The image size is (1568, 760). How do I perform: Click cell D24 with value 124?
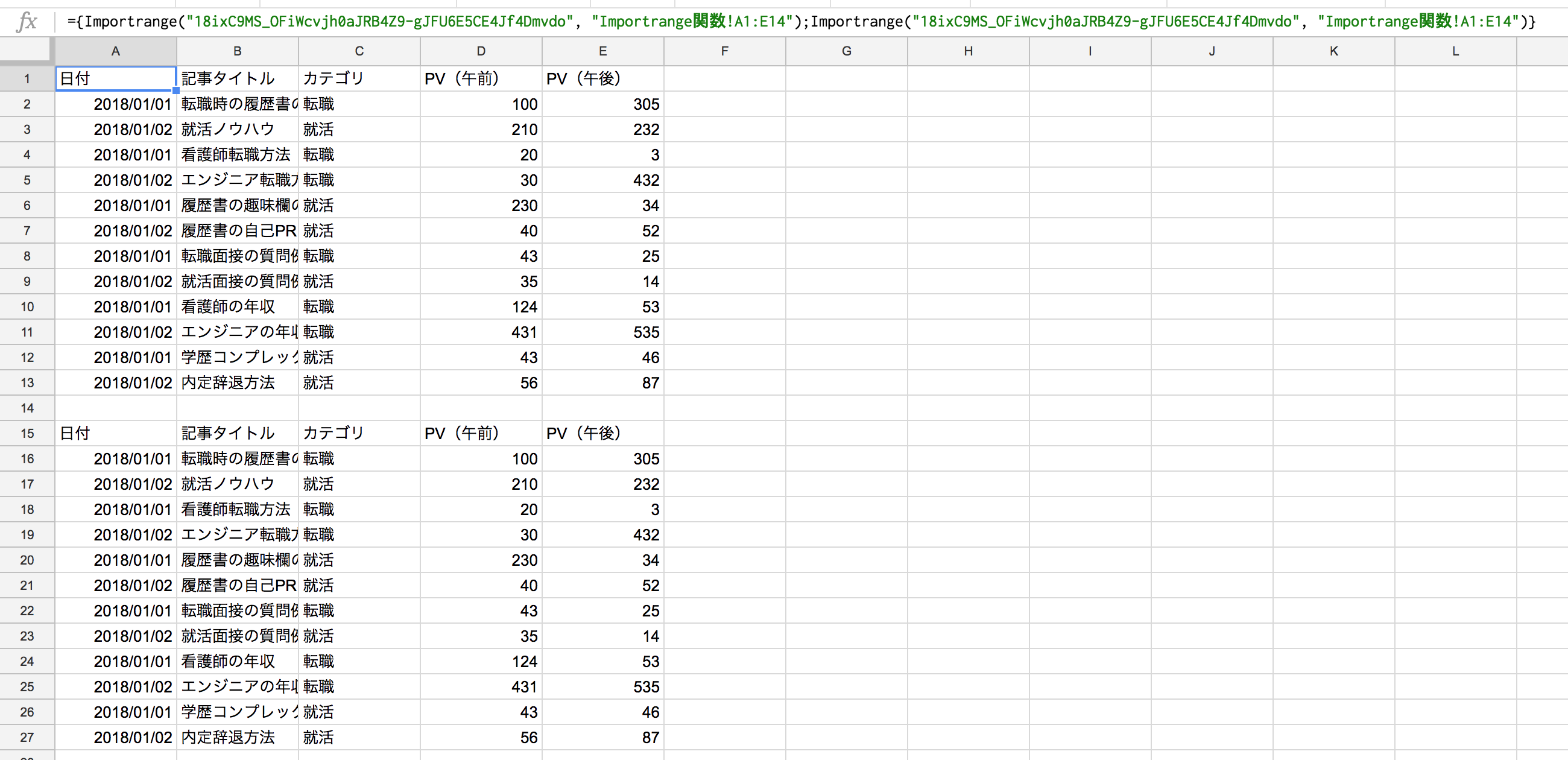(481, 661)
